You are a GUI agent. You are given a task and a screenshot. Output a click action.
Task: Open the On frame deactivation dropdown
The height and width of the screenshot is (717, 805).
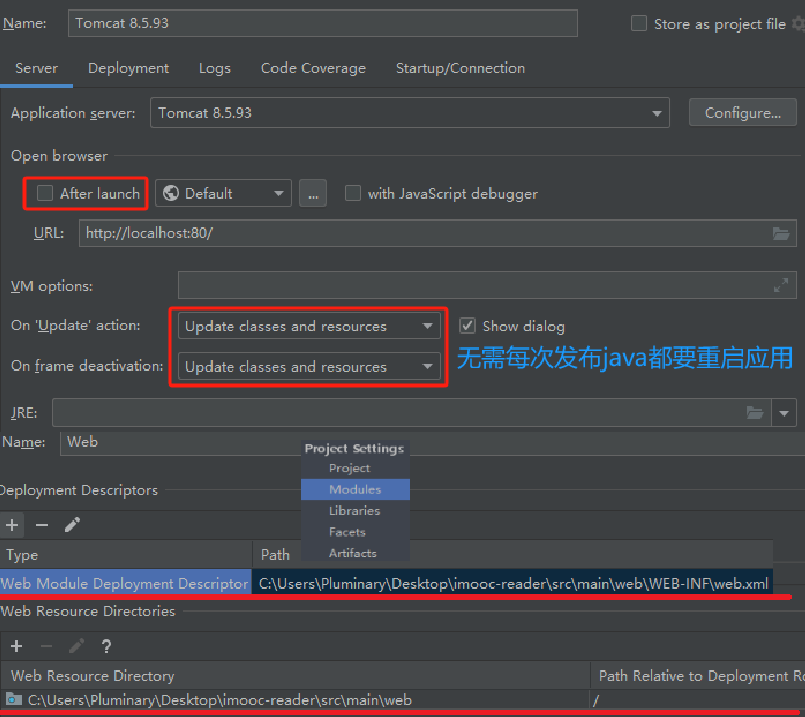pos(309,366)
